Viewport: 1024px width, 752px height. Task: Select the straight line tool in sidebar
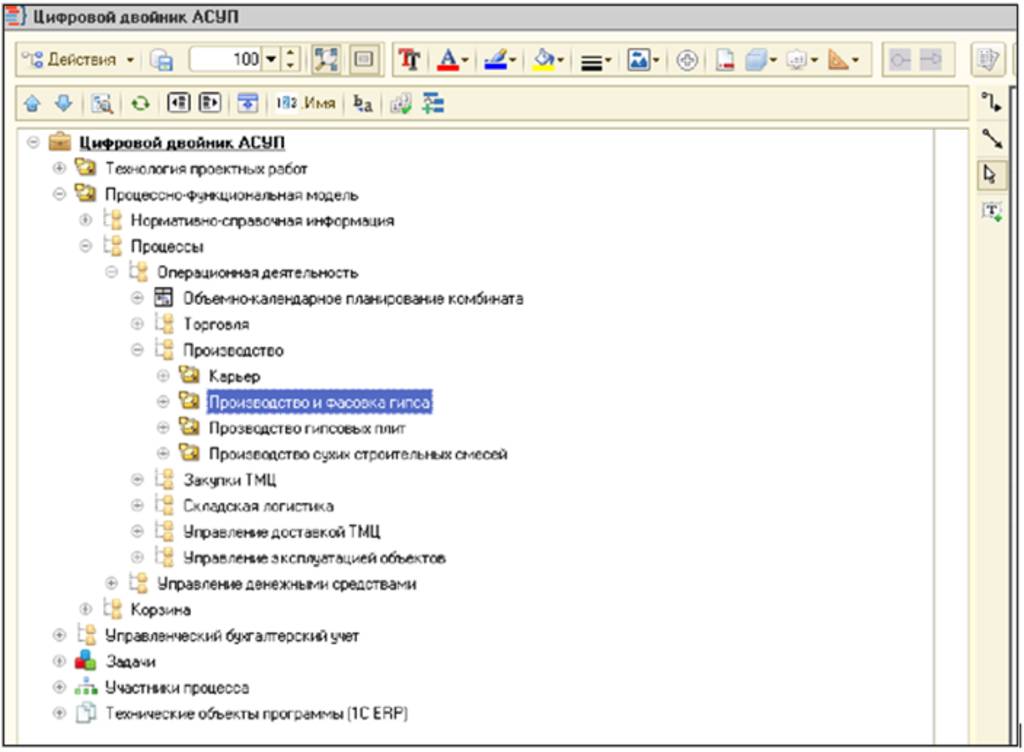[990, 138]
